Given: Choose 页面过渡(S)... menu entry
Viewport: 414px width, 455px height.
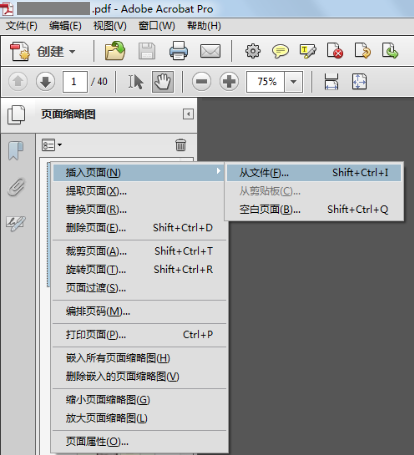Looking at the screenshot, I should coord(139,288).
